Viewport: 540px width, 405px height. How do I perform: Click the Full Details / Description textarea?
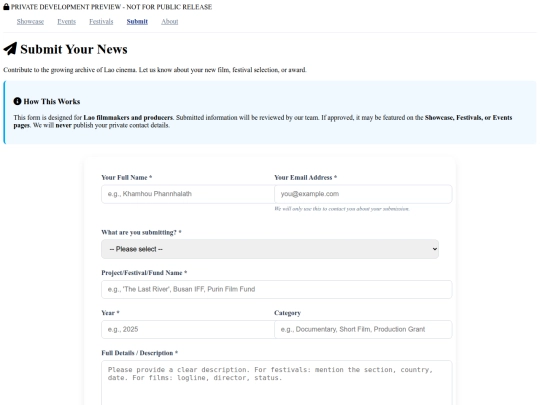tap(277, 383)
